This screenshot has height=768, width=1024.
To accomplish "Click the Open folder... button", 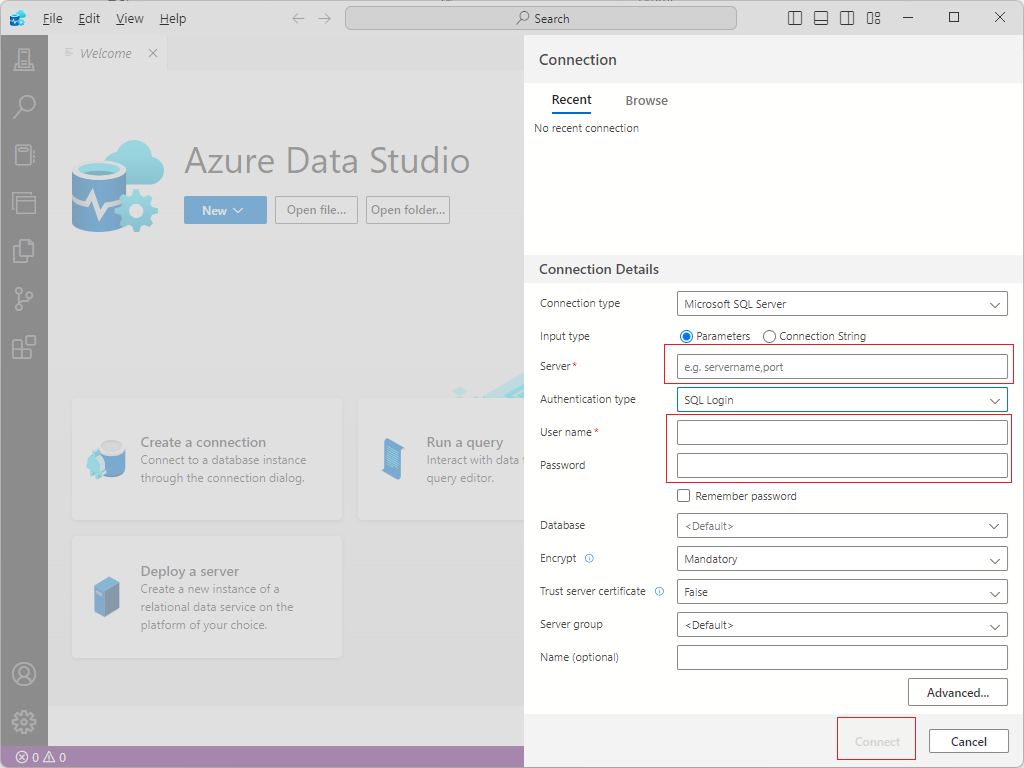I will point(408,210).
